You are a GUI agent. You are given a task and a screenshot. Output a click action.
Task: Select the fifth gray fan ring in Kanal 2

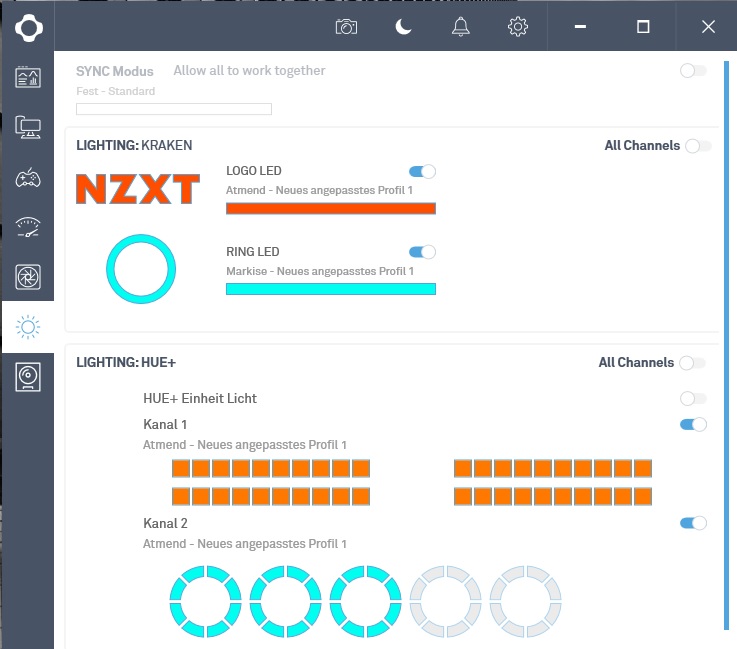525,602
